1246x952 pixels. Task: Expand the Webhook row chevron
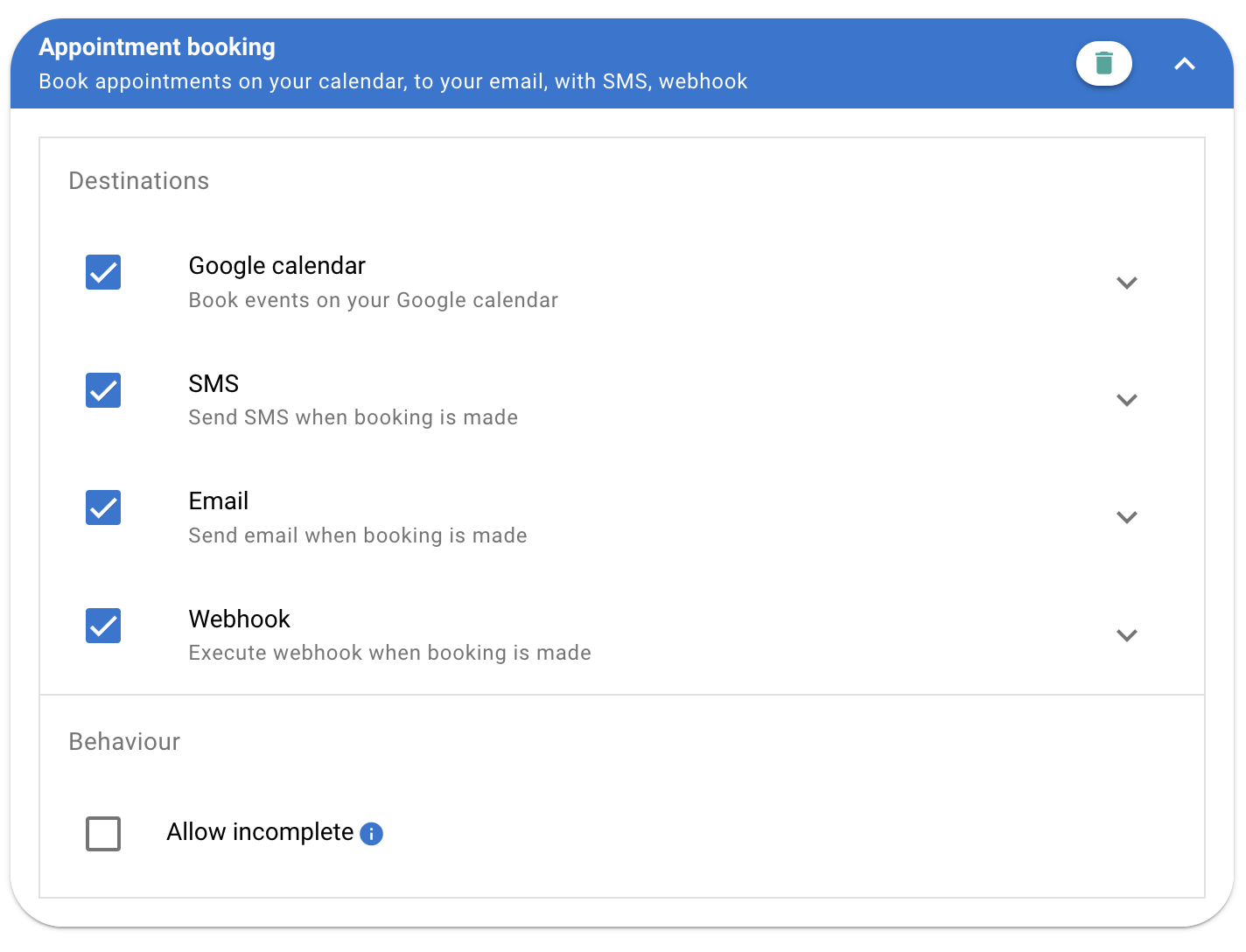(1126, 635)
